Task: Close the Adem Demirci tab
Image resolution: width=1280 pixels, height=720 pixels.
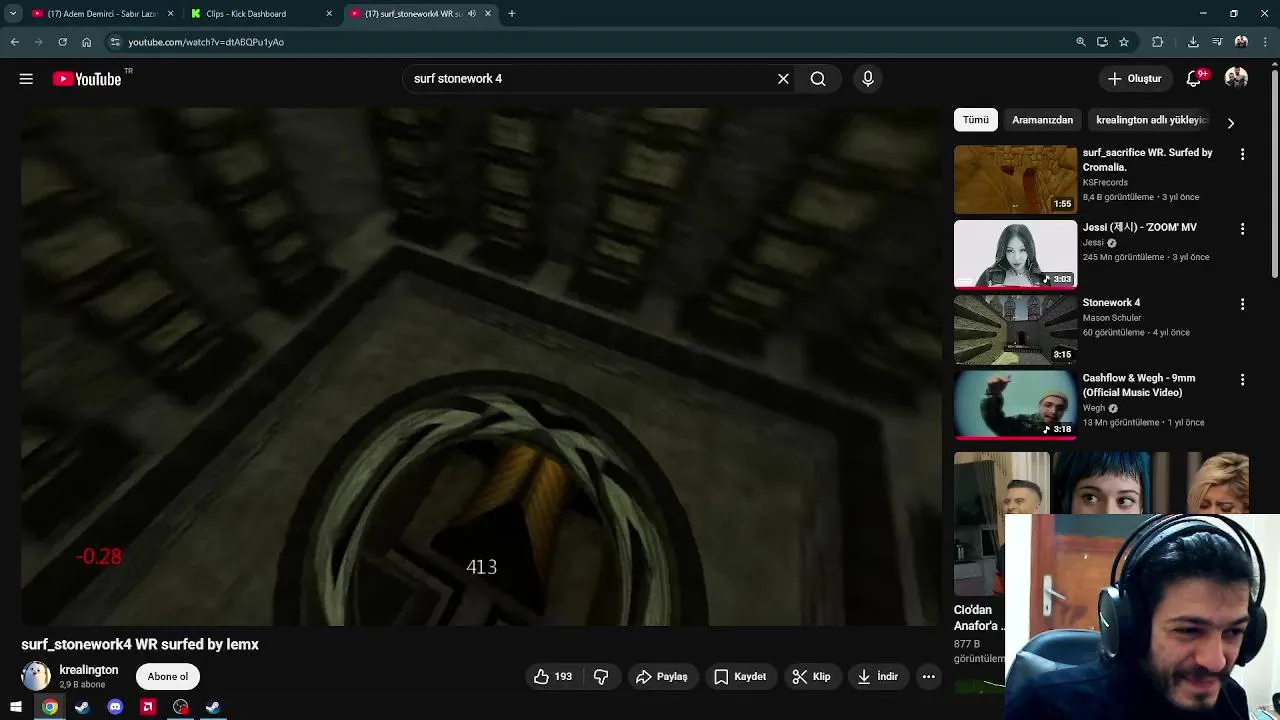Action: pyautogui.click(x=170, y=14)
